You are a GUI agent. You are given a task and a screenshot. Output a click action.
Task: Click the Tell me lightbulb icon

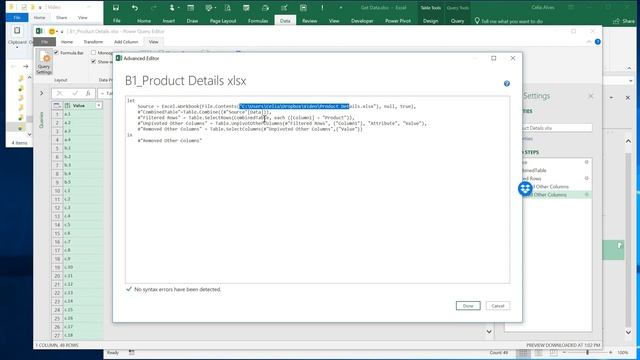point(477,20)
